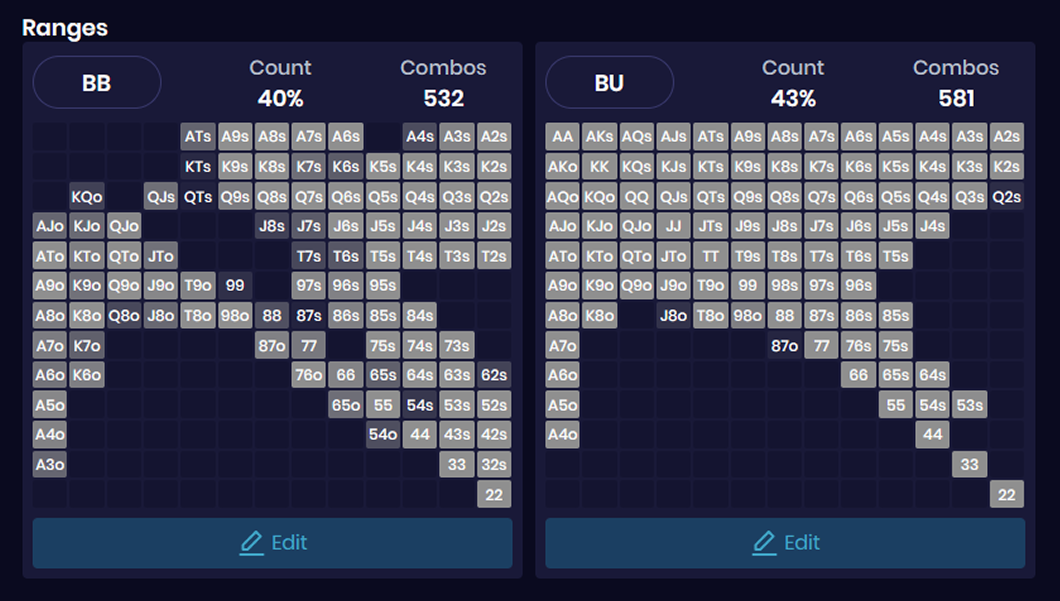Toggle the AA cell in BU range
The height and width of the screenshot is (601, 1060).
coord(563,137)
